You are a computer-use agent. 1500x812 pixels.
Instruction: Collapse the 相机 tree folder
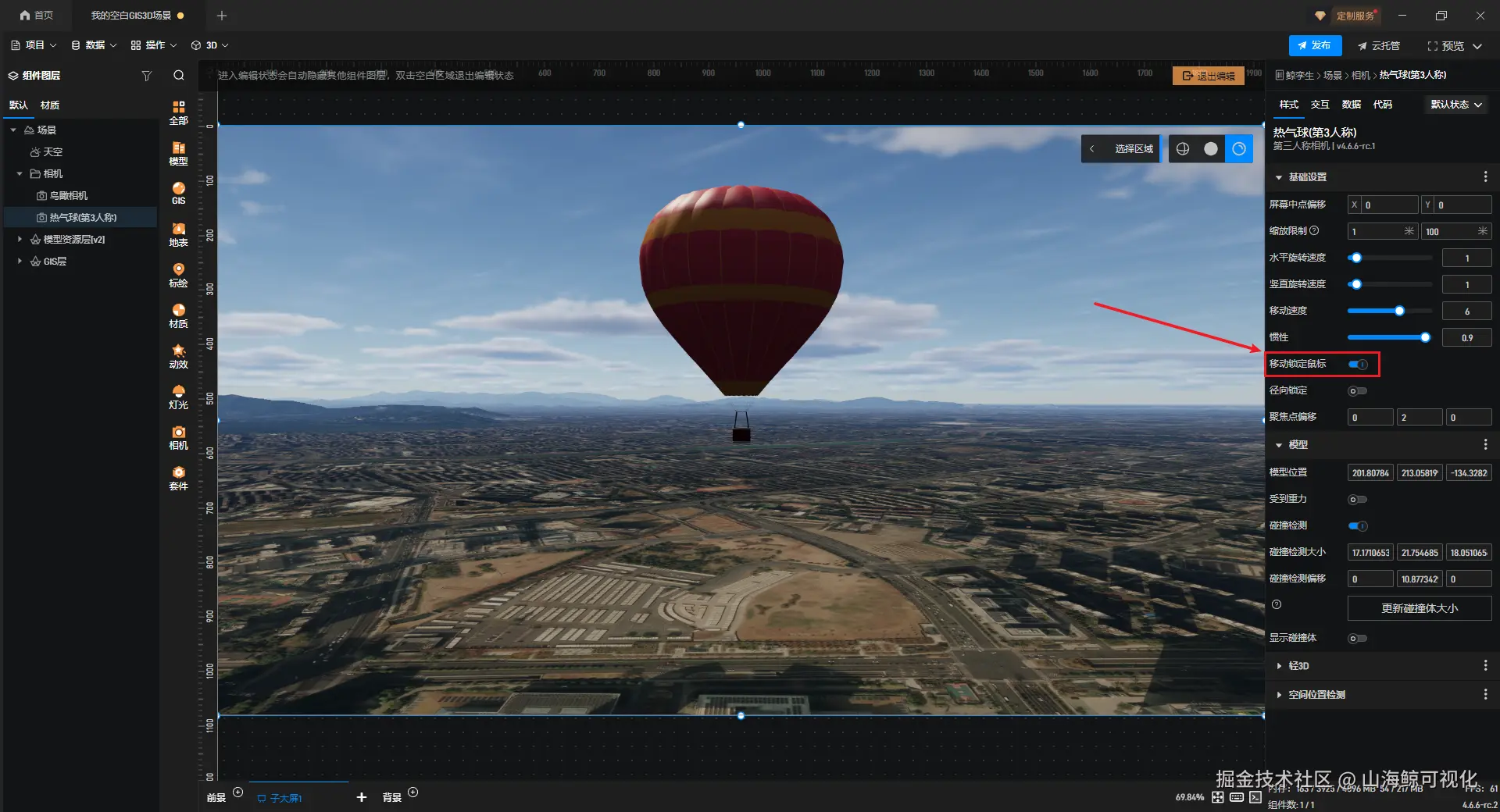click(20, 173)
